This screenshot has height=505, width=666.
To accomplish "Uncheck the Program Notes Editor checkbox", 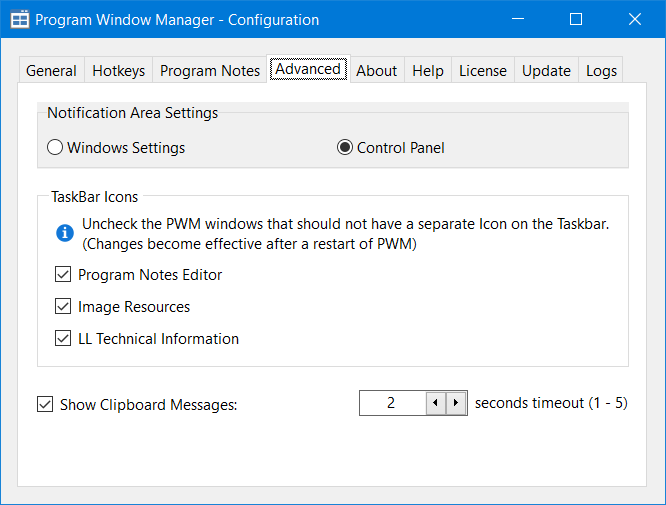I will coord(63,275).
